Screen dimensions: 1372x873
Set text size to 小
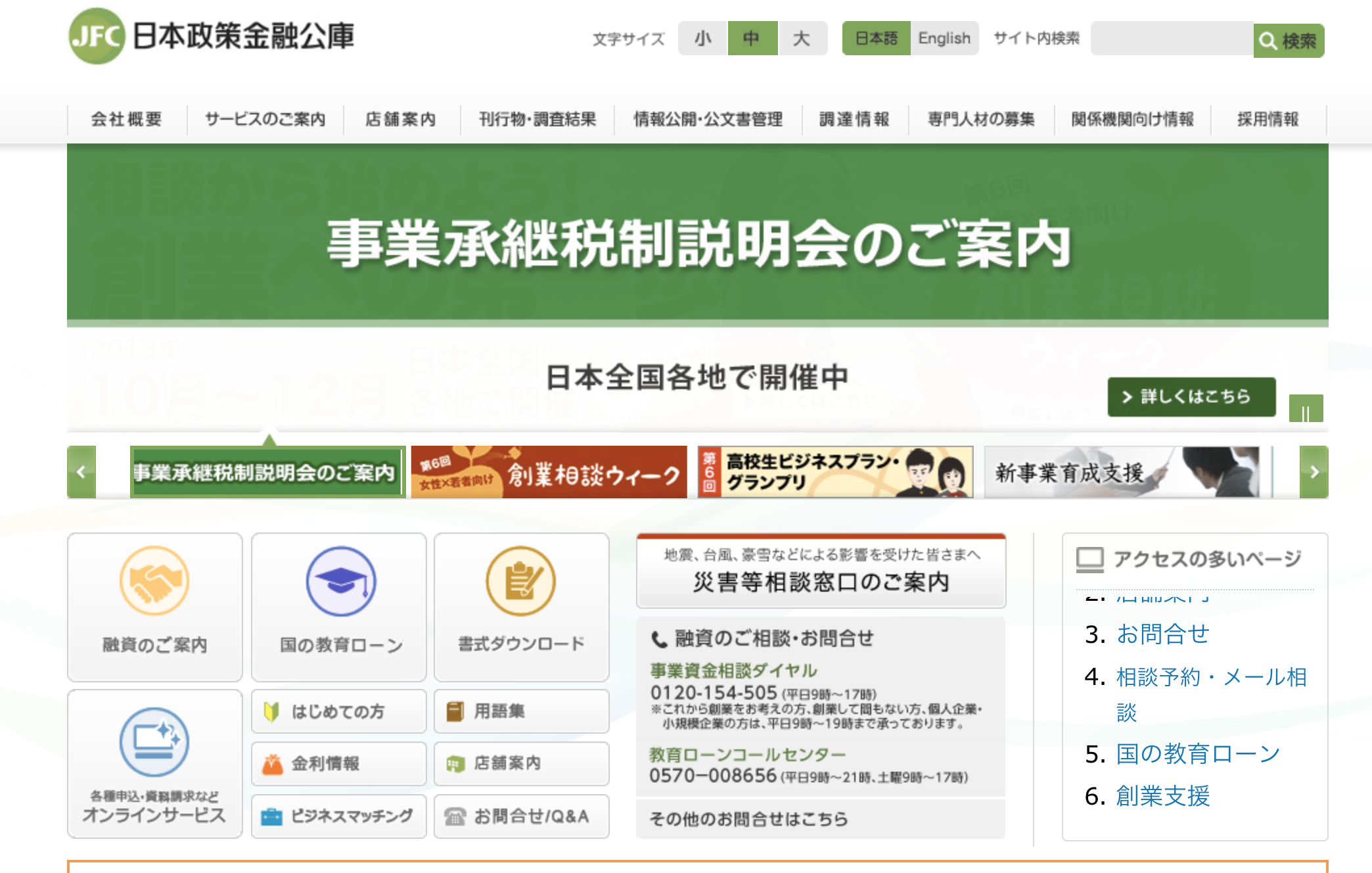(x=702, y=38)
